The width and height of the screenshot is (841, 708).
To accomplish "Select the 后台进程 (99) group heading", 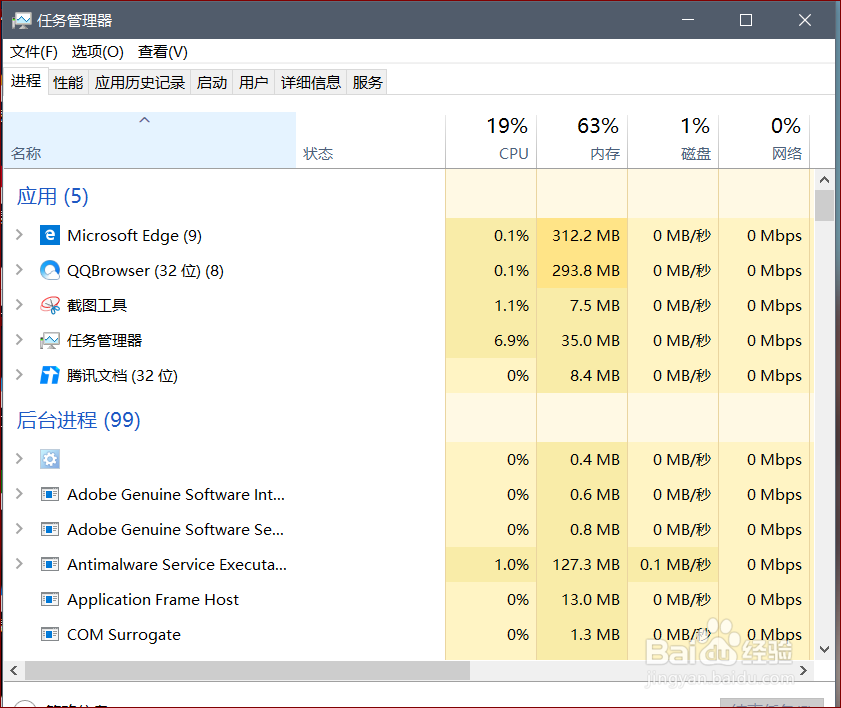I will (x=78, y=420).
